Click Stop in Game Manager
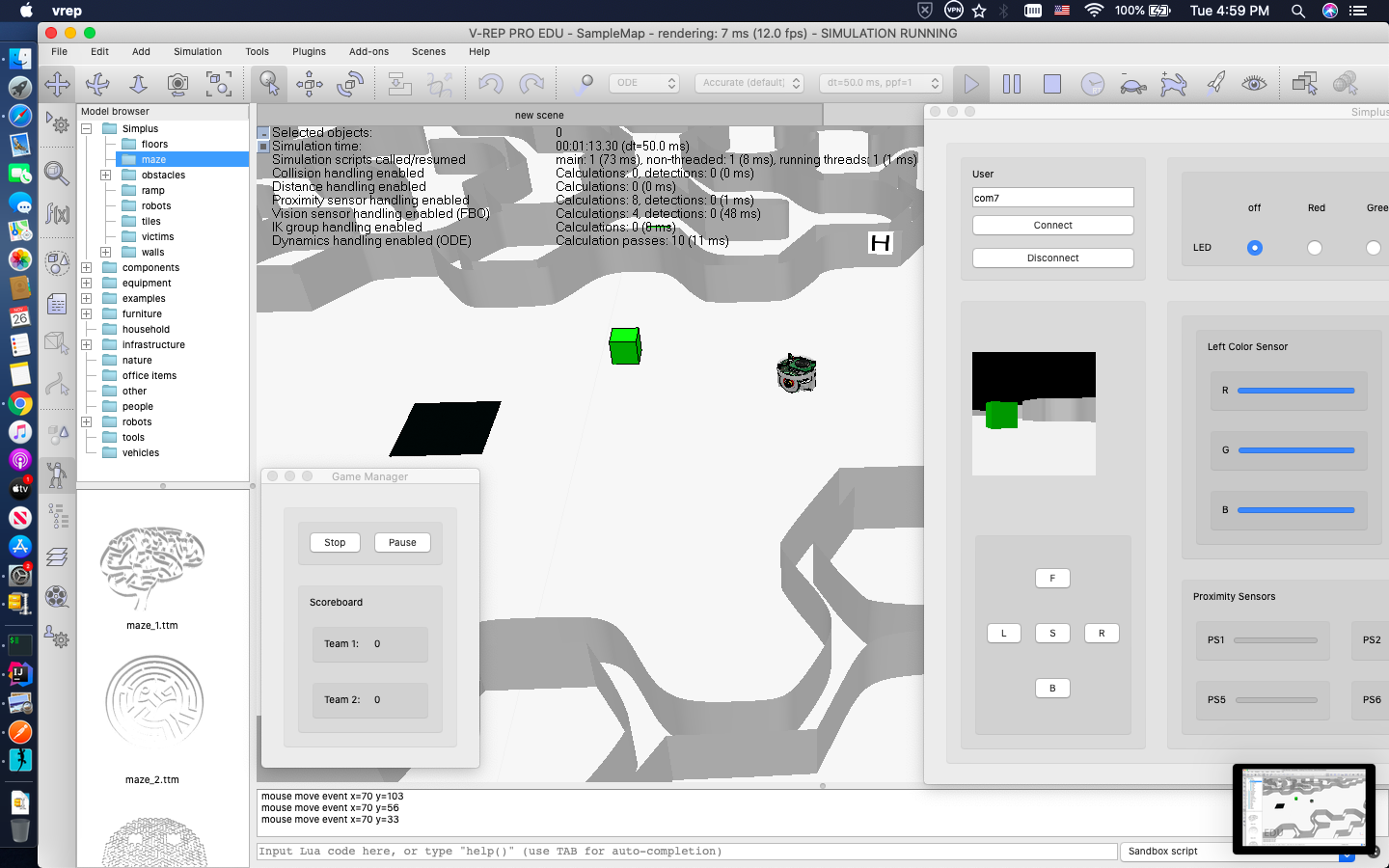Viewport: 1389px width, 868px height. [335, 543]
